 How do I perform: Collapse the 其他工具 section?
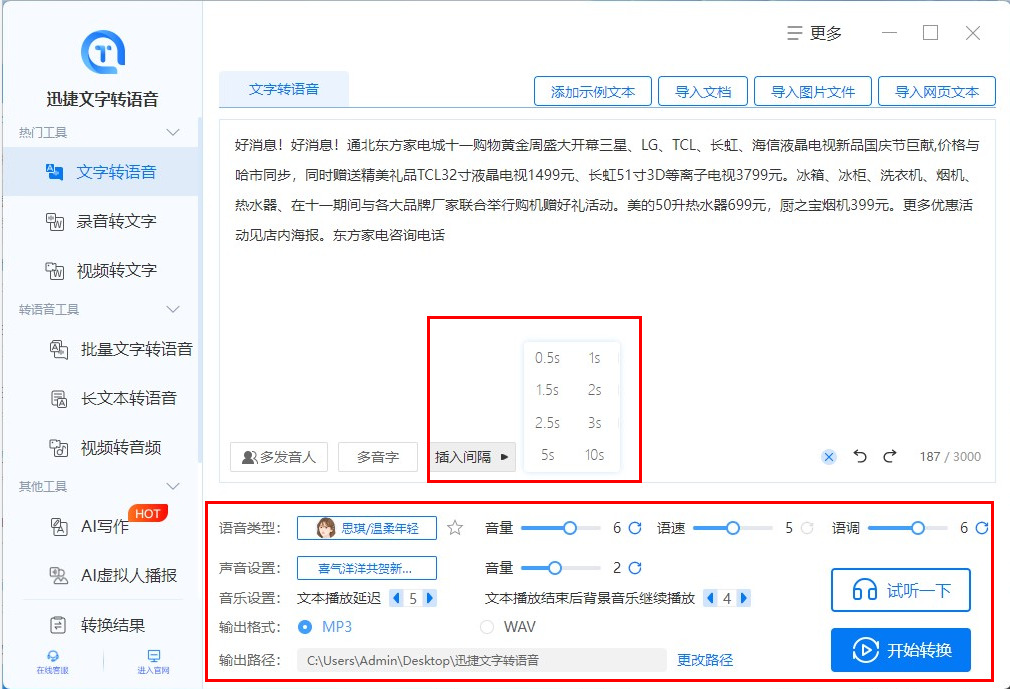pos(173,486)
